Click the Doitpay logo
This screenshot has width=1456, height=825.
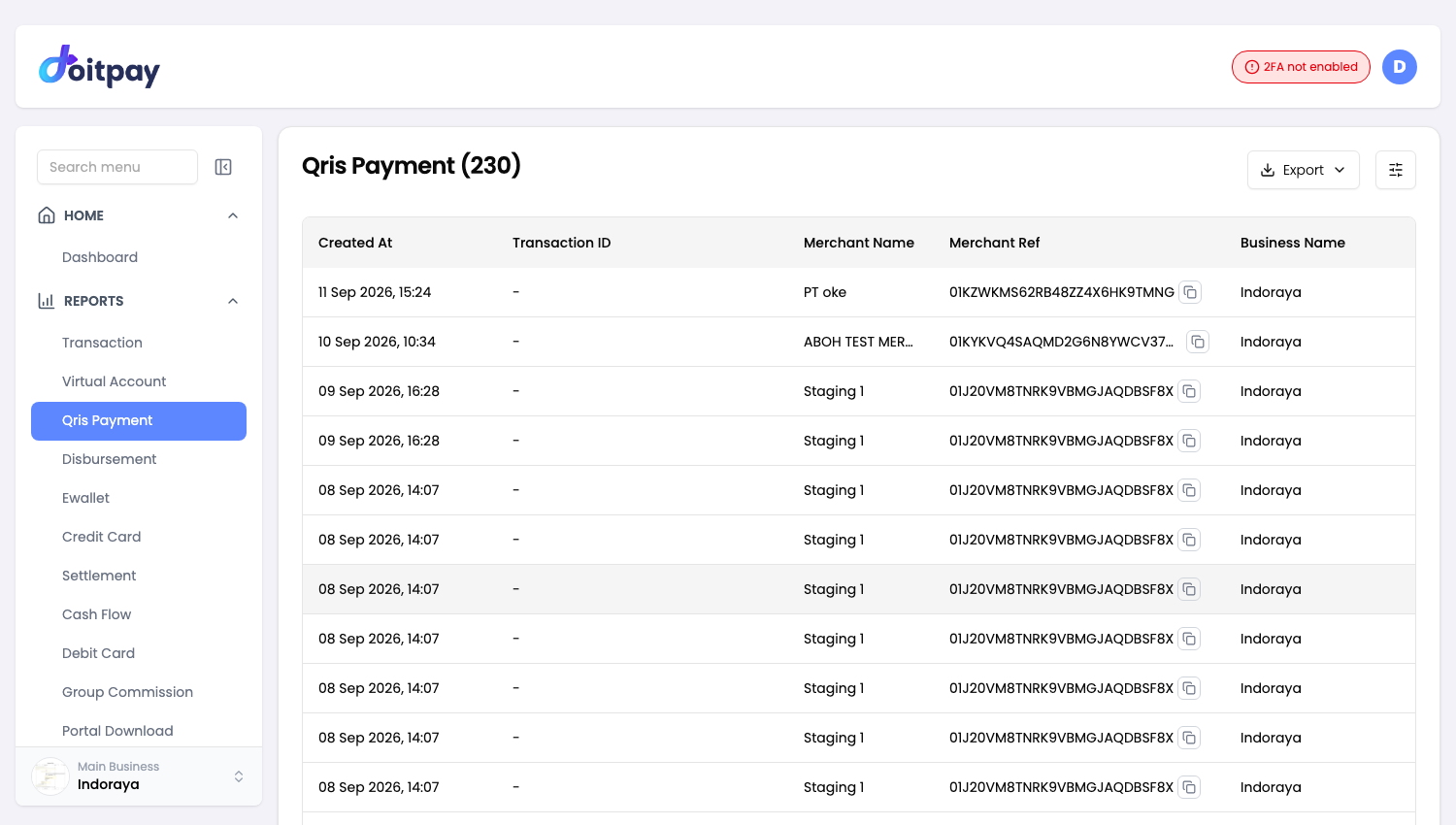(99, 67)
